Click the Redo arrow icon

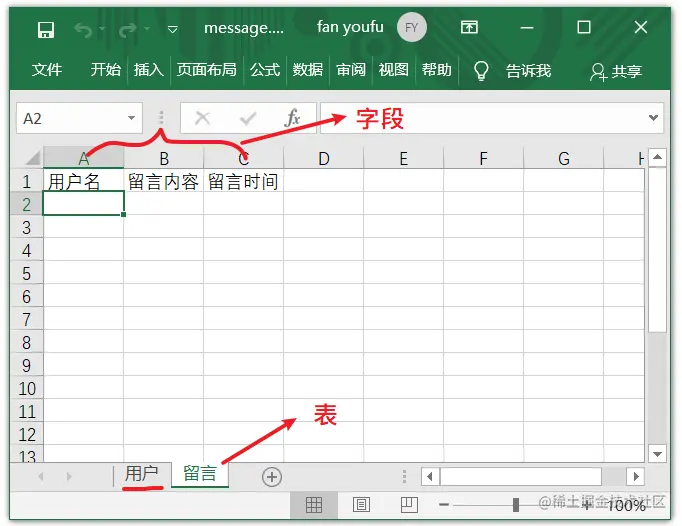click(127, 30)
